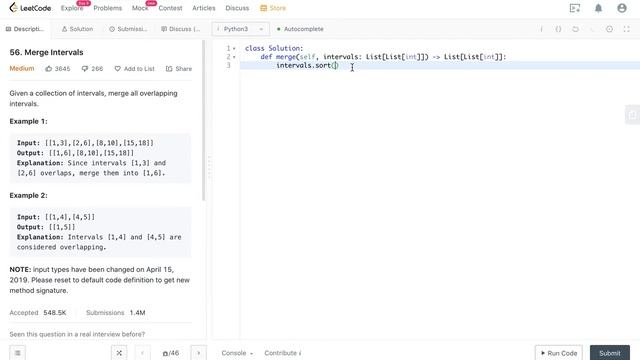Image resolution: width=640 pixels, height=360 pixels.
Task: Open the editor settings gear icon
Action: pos(609,29)
